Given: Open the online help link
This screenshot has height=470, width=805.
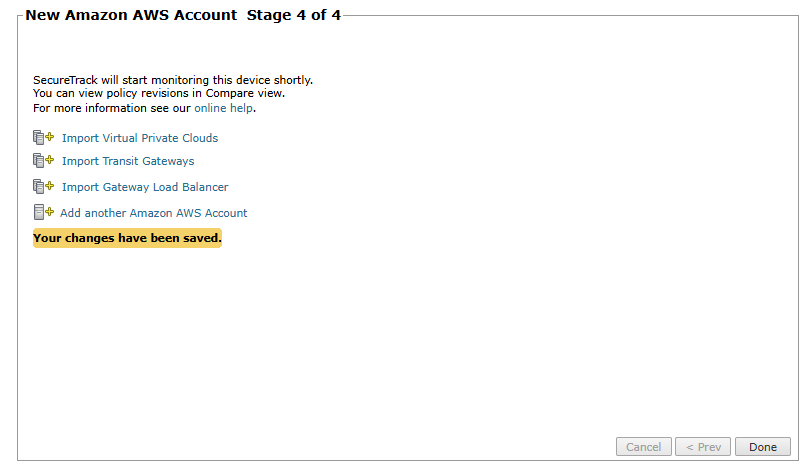Looking at the screenshot, I should coord(224,108).
